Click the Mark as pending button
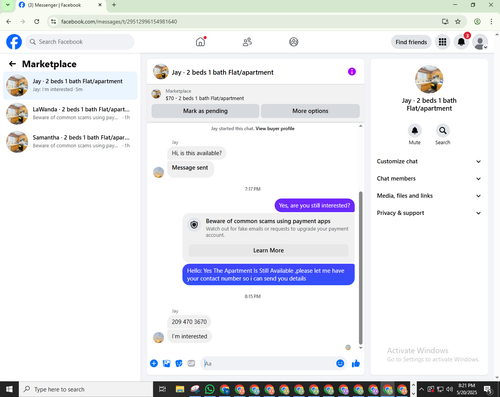This screenshot has width=500, height=397. click(205, 111)
